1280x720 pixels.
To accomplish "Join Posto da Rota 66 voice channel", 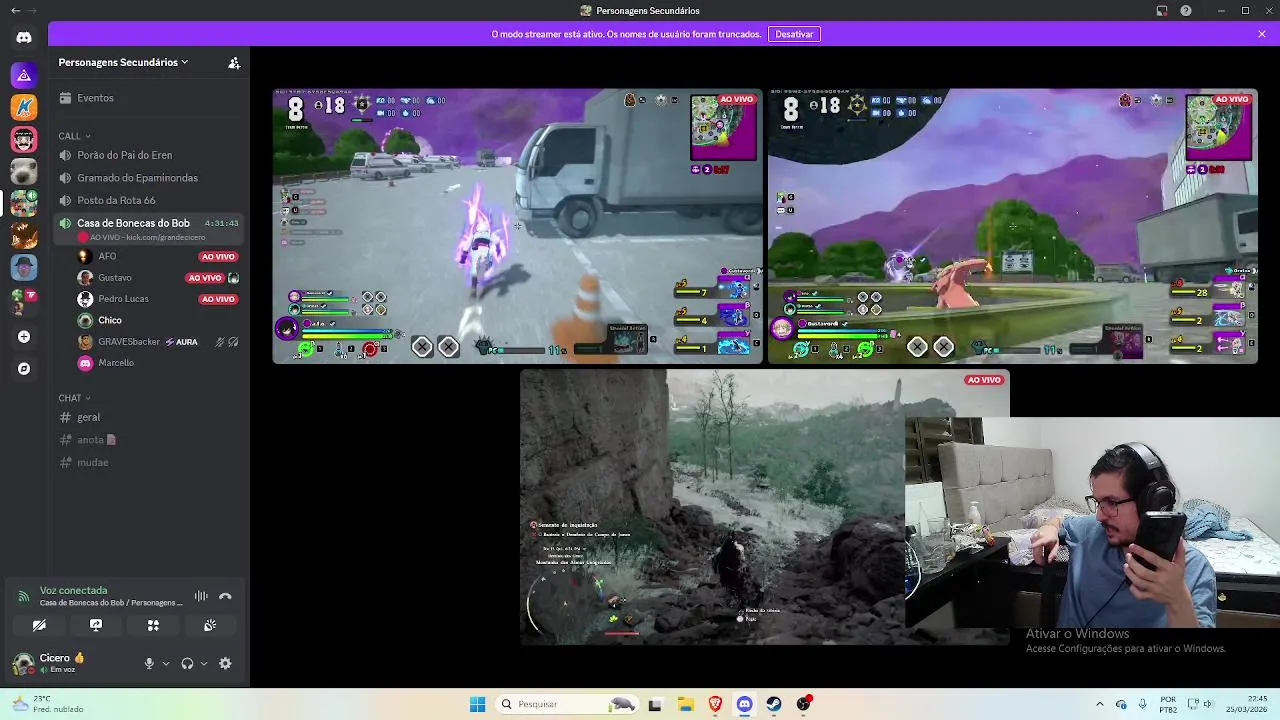I will (150, 200).
